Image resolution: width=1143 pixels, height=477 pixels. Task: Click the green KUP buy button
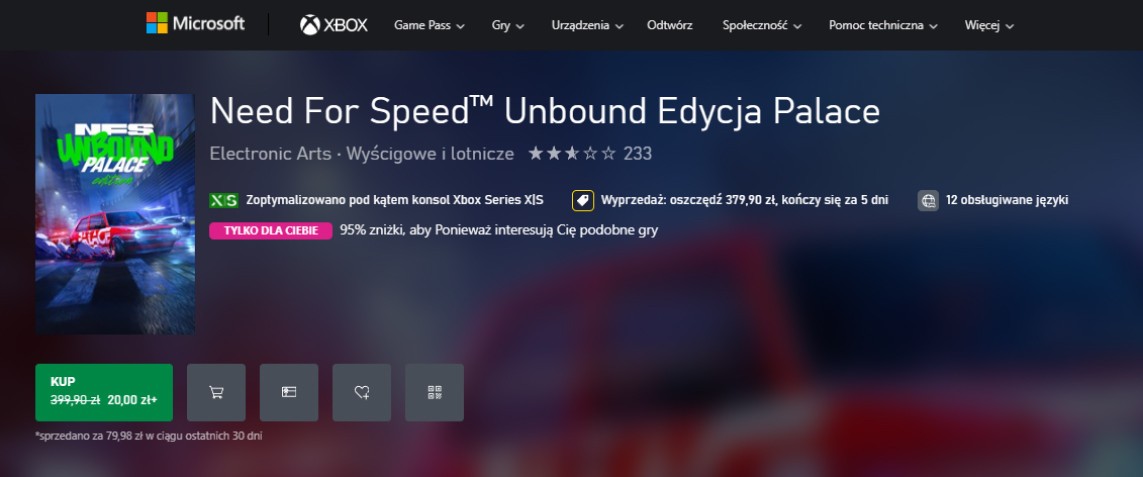[104, 392]
